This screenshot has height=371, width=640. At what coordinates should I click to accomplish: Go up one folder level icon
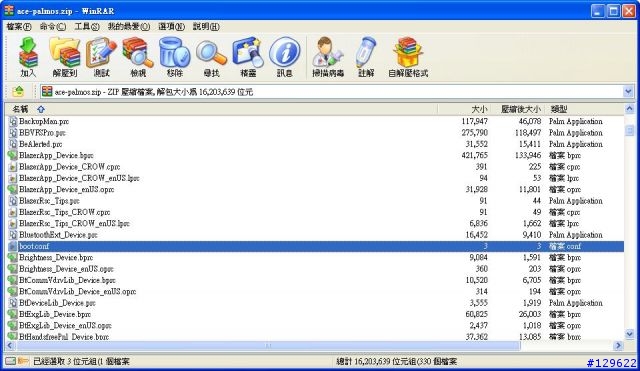pyautogui.click(x=19, y=91)
